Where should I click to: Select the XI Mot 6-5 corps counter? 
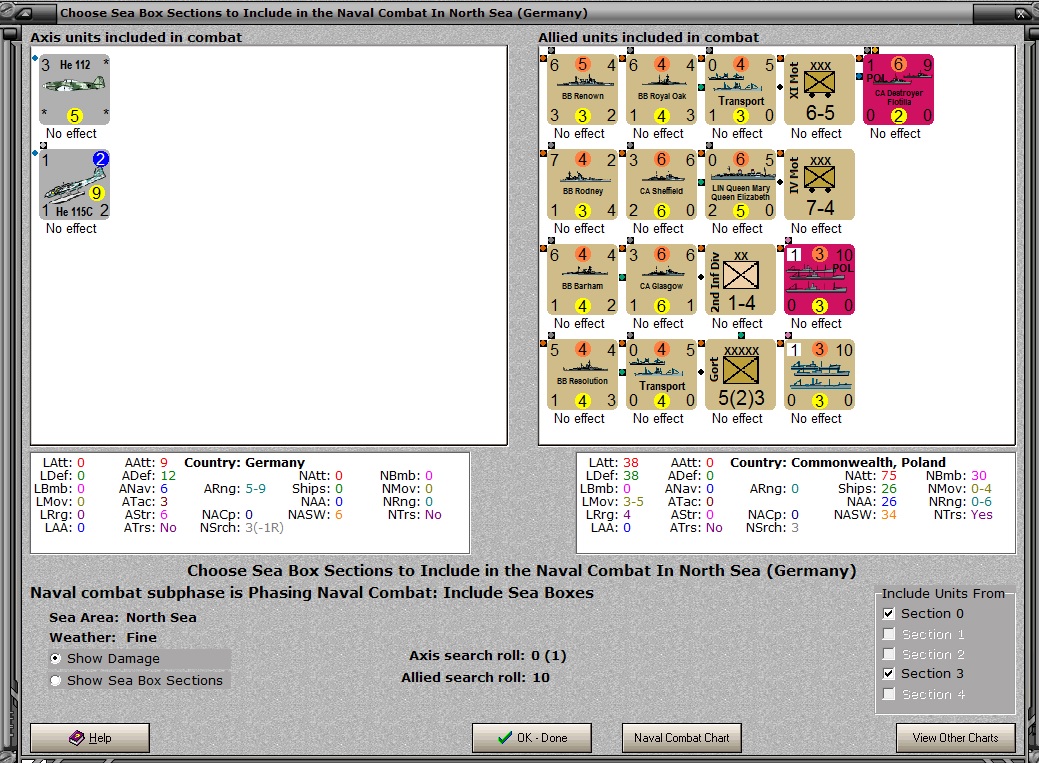pyautogui.click(x=820, y=89)
